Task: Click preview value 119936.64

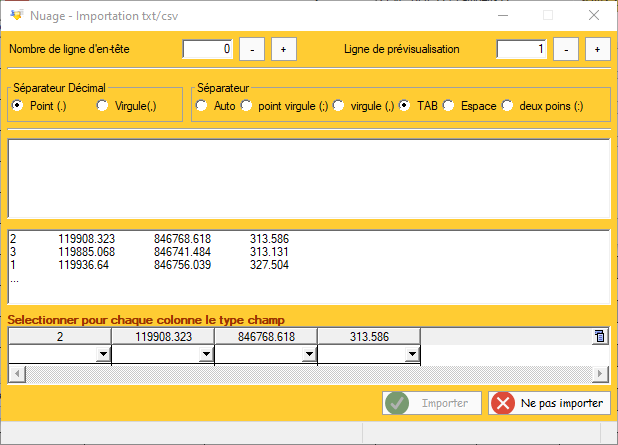Action: (x=84, y=265)
